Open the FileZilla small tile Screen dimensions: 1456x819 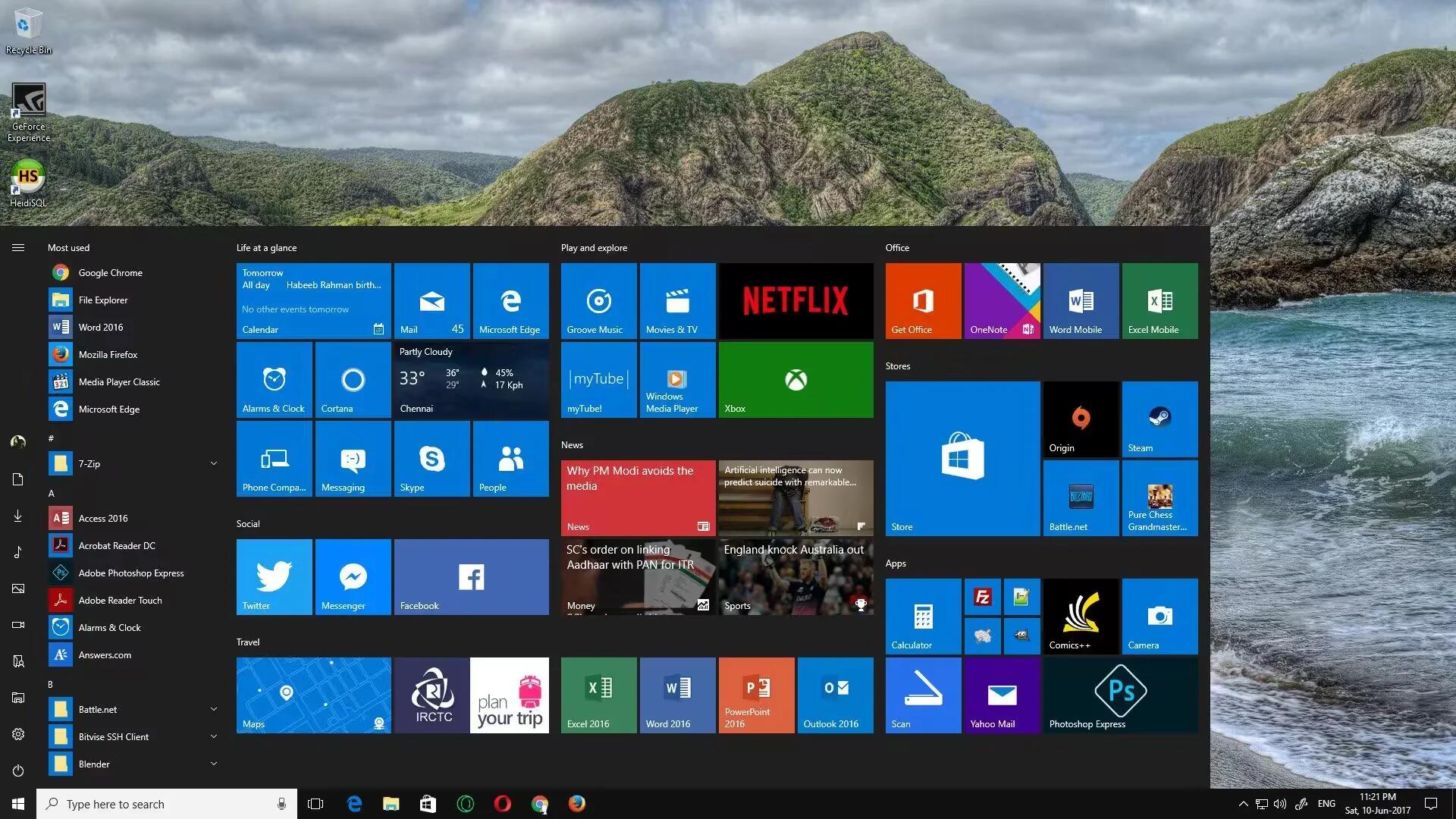tap(982, 597)
